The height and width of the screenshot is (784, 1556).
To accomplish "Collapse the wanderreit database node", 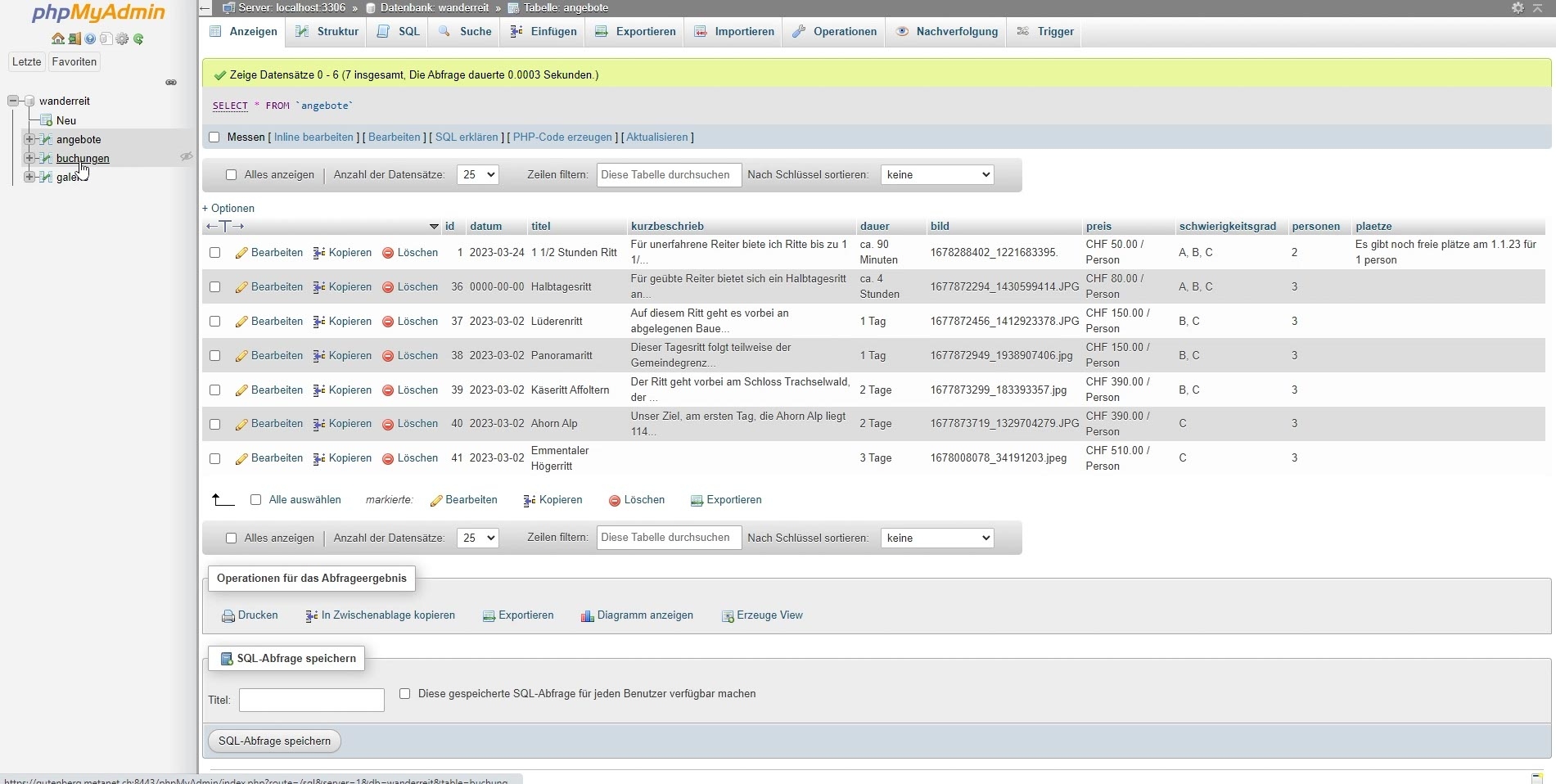I will pyautogui.click(x=13, y=101).
